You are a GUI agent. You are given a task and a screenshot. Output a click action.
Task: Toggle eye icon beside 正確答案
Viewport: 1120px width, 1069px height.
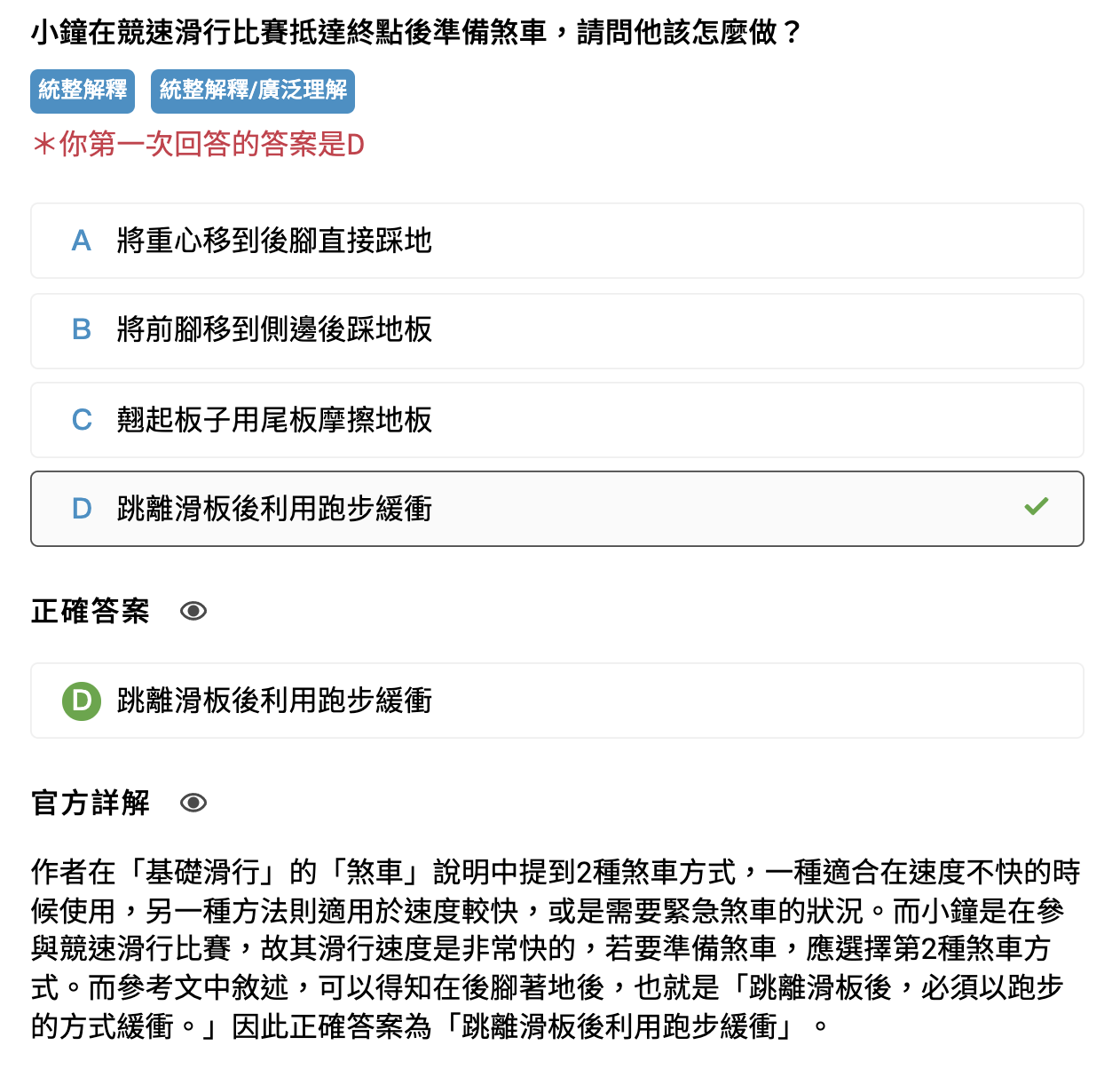(x=193, y=611)
